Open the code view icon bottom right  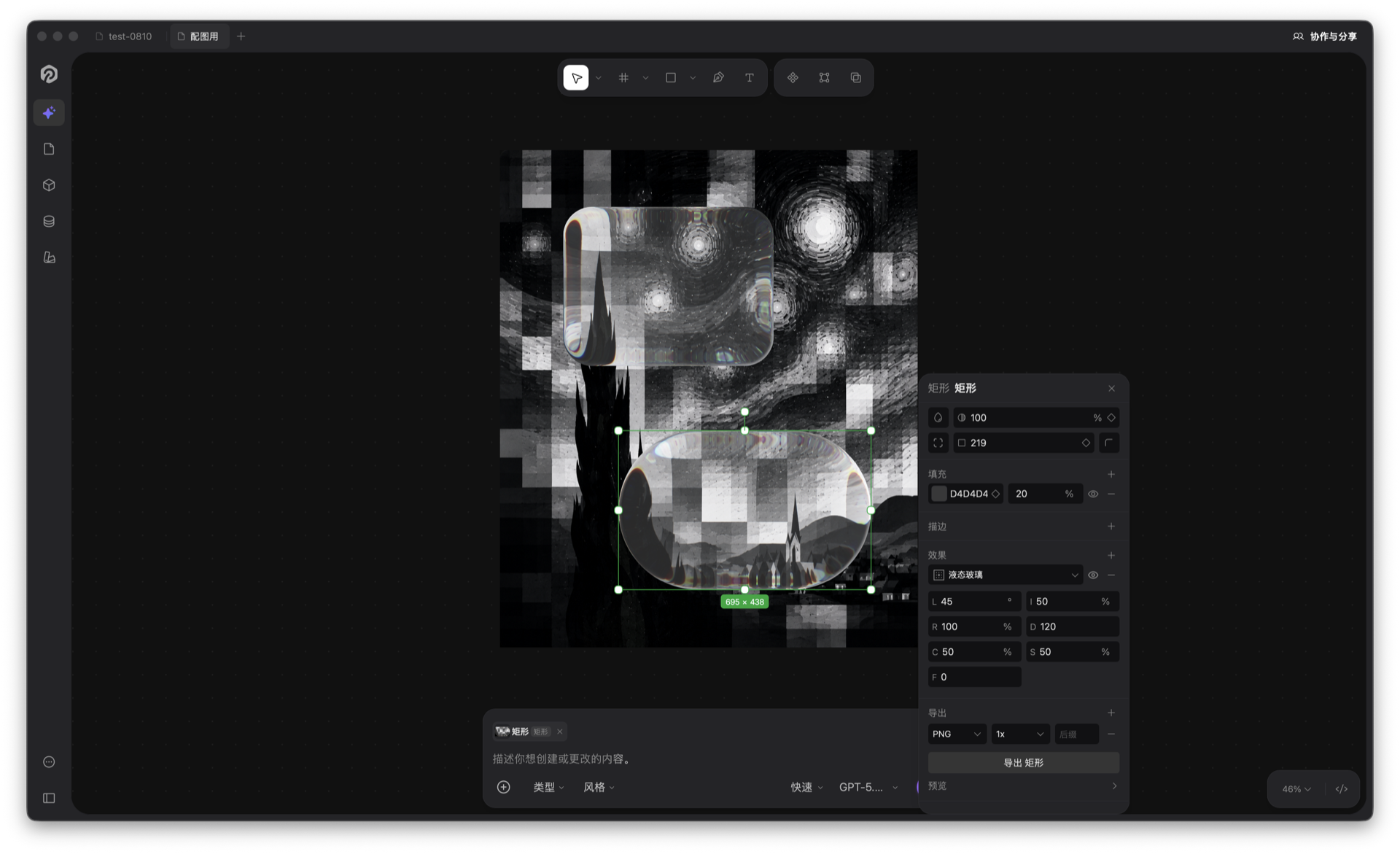[x=1342, y=789]
